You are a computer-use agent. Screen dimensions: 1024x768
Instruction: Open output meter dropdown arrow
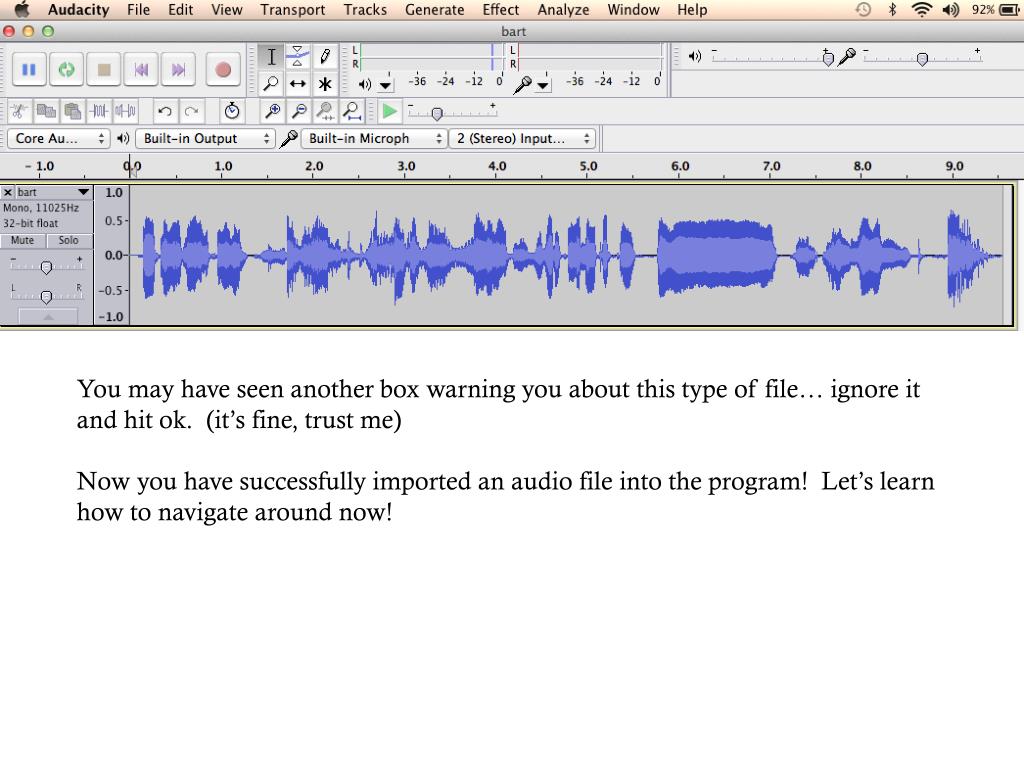[x=386, y=85]
